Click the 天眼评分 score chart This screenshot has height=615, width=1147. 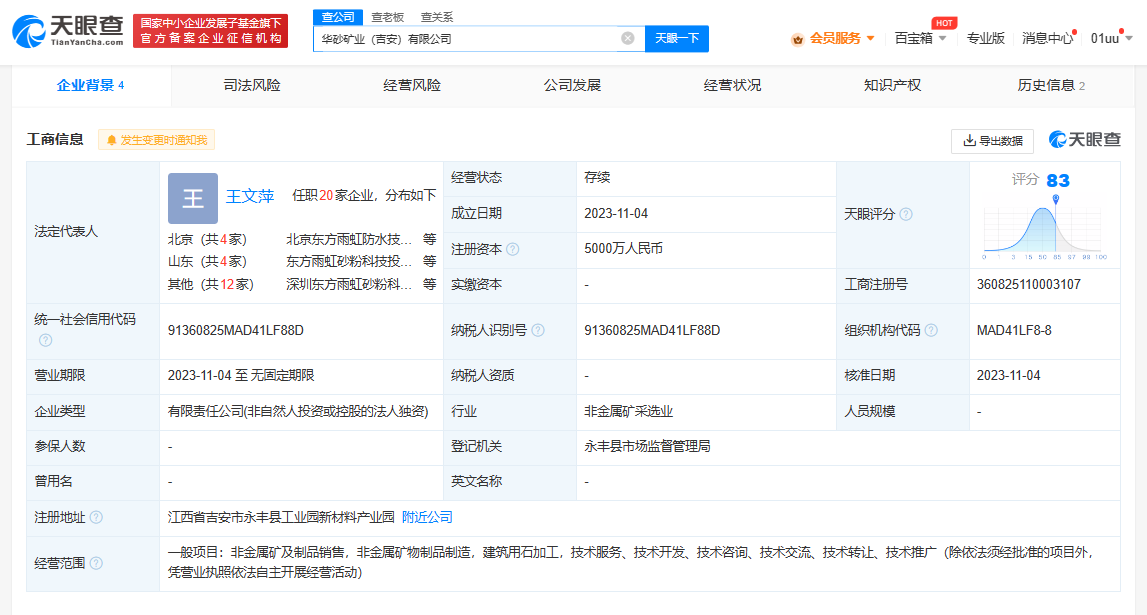coord(1045,229)
